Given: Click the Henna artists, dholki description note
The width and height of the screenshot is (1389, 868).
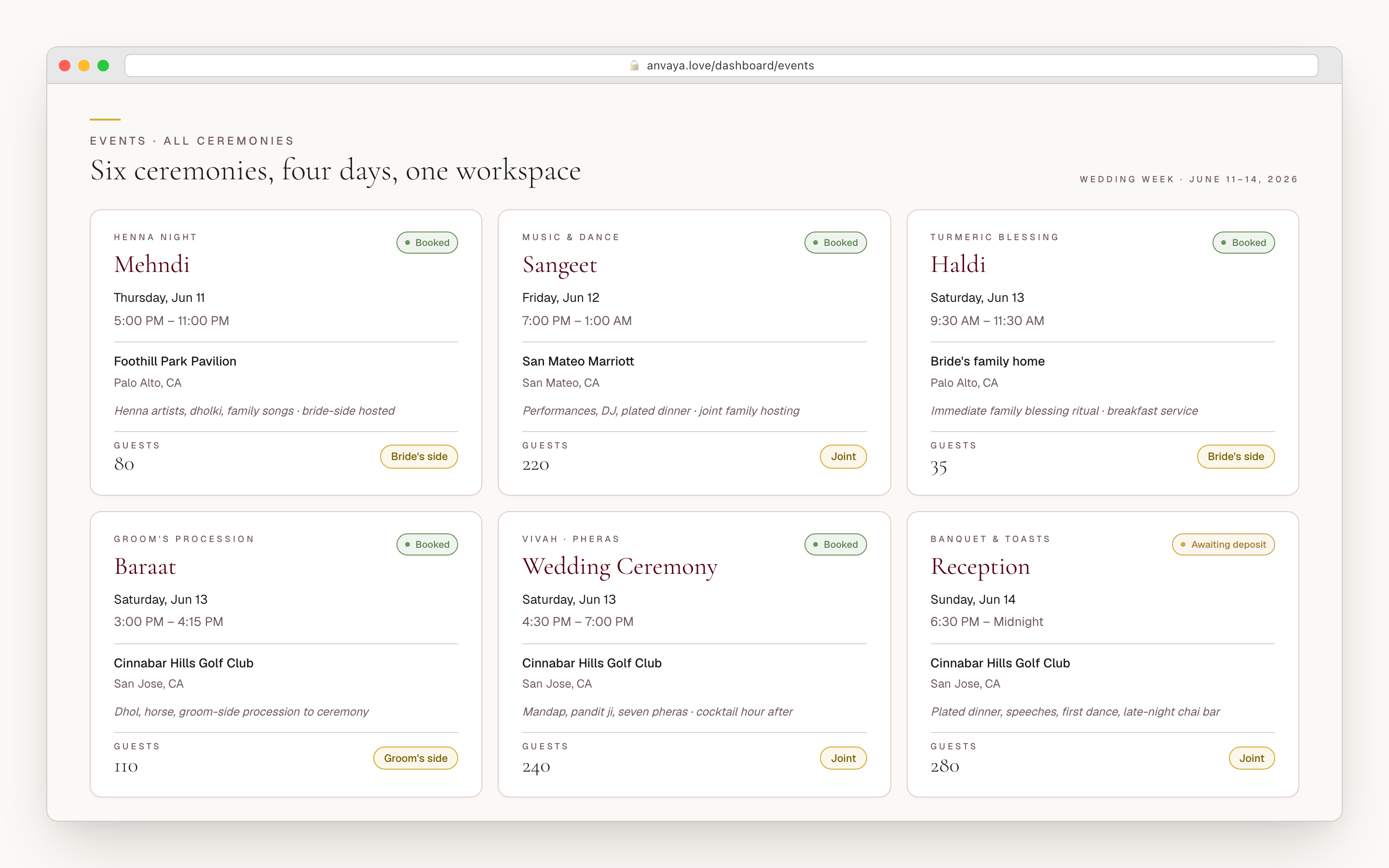Looking at the screenshot, I should pyautogui.click(x=254, y=410).
